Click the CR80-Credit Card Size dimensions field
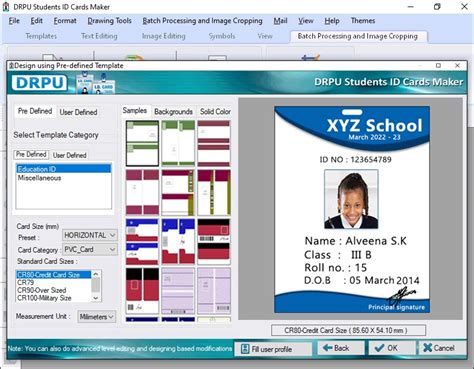The height and width of the screenshot is (369, 474). pos(348,330)
